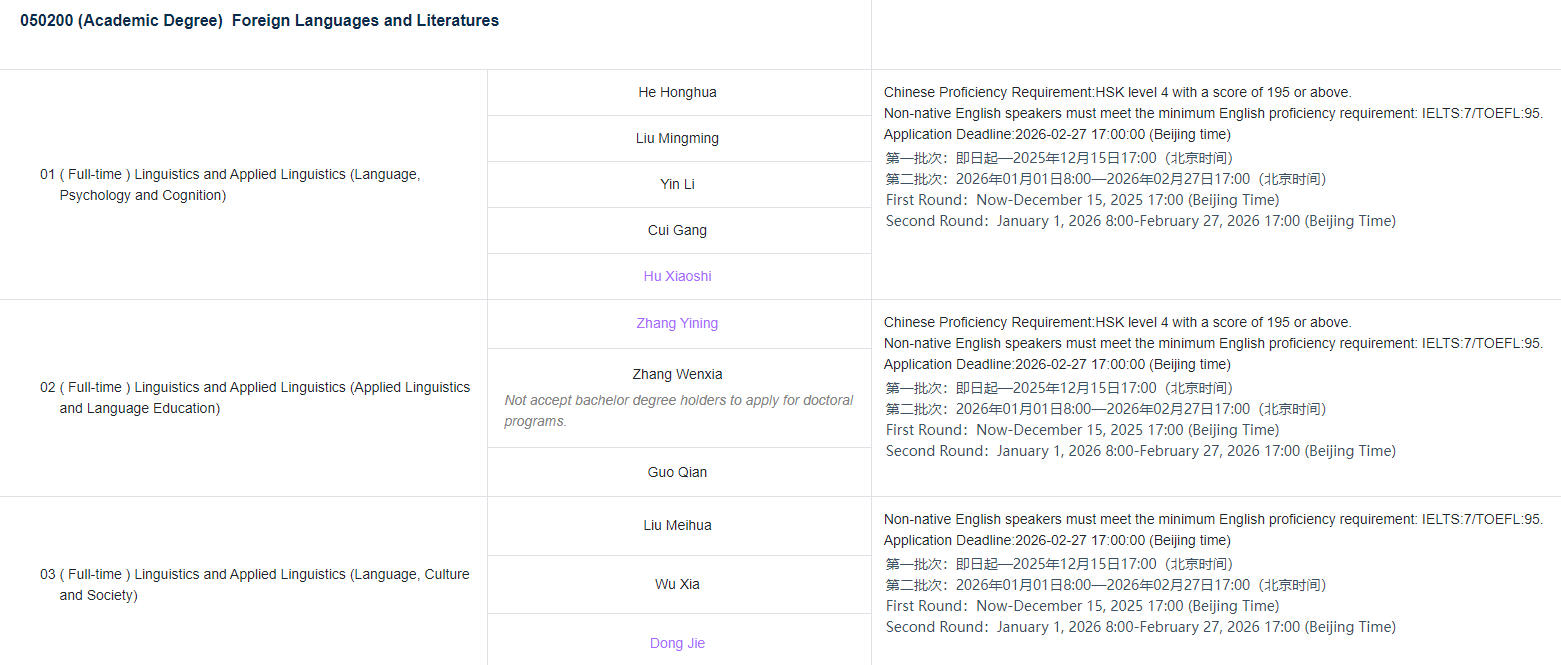Image resolution: width=1561 pixels, height=665 pixels.
Task: Click the 050200 Foreign Languages and Literatures heading
Action: pos(259,20)
